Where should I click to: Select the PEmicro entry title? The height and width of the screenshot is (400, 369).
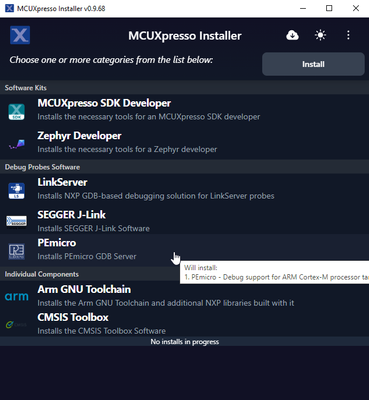[57, 243]
